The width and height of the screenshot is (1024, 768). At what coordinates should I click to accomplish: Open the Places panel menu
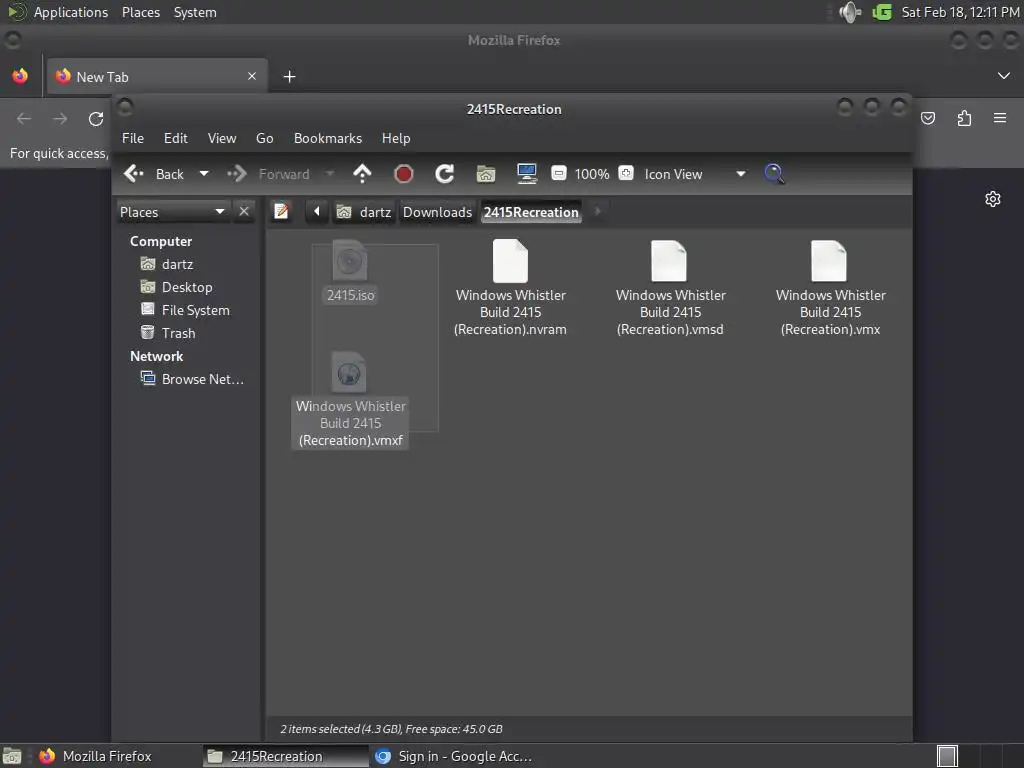pos(141,12)
